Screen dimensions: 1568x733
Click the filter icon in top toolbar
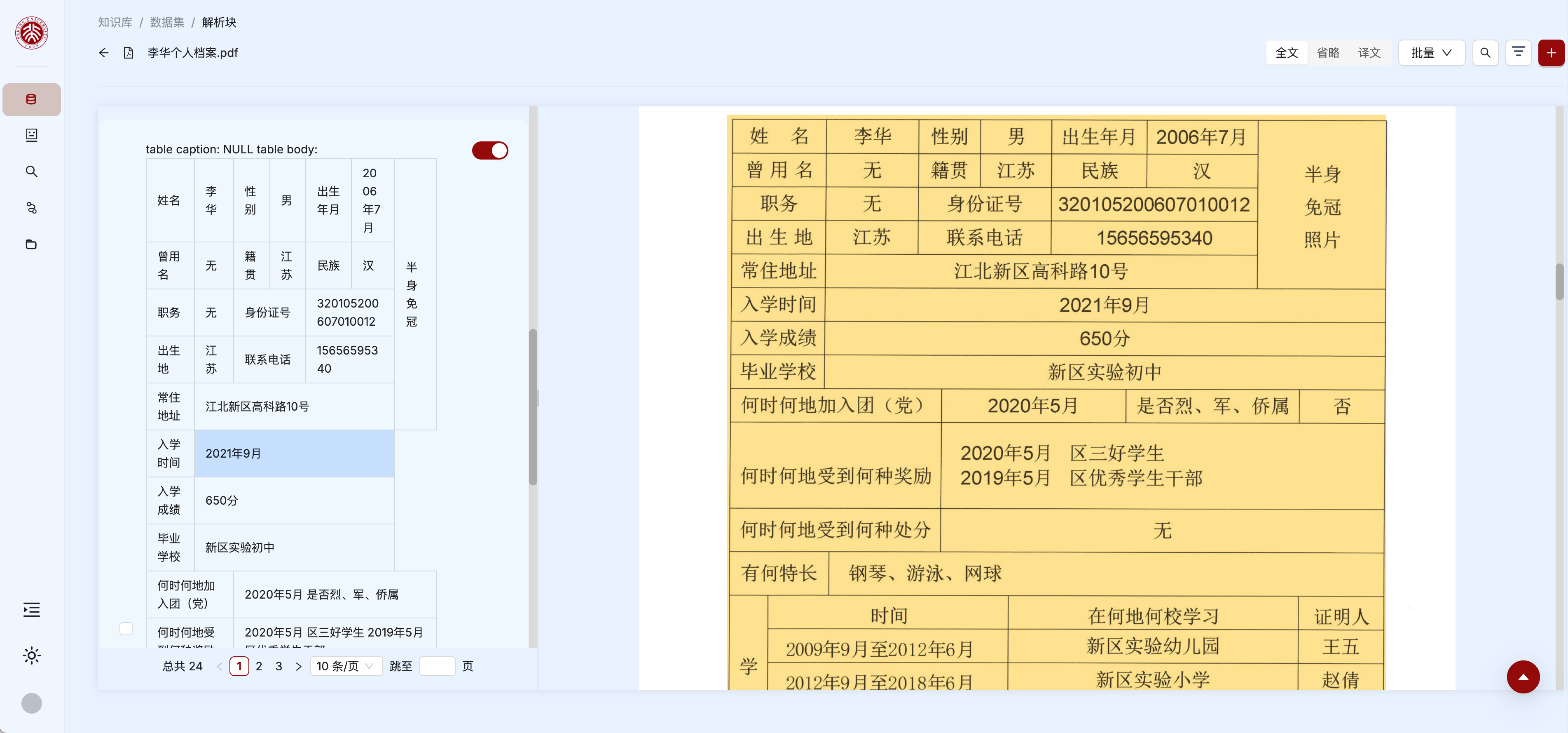point(1518,53)
